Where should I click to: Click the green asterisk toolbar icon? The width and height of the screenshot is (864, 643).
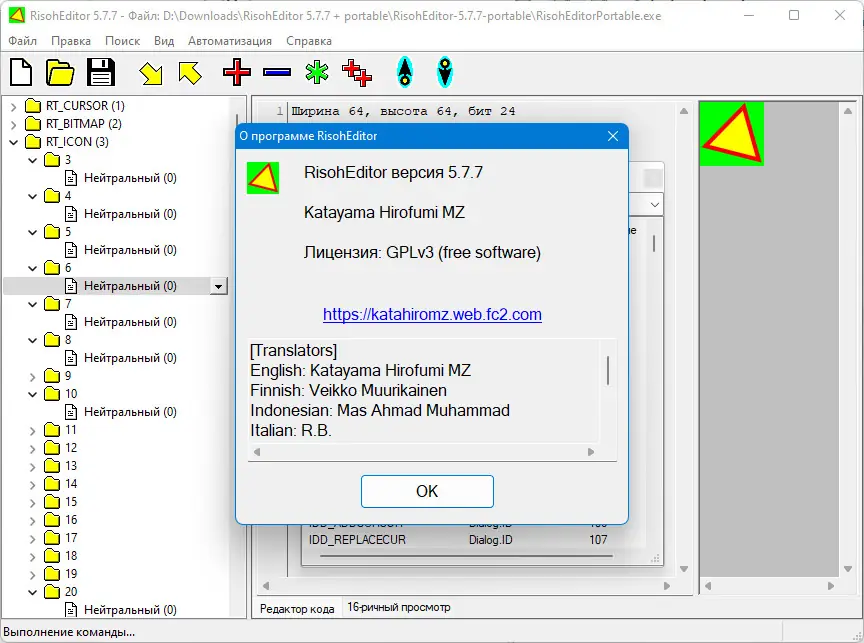coord(317,72)
